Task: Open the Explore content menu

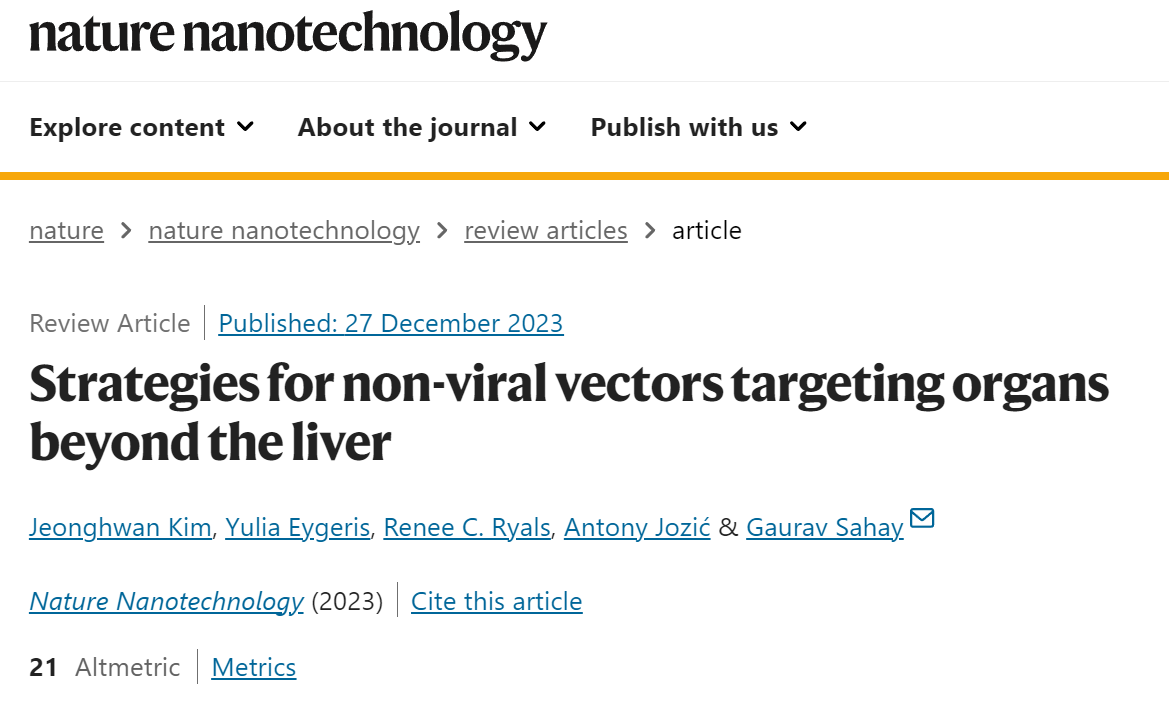Action: click(142, 127)
